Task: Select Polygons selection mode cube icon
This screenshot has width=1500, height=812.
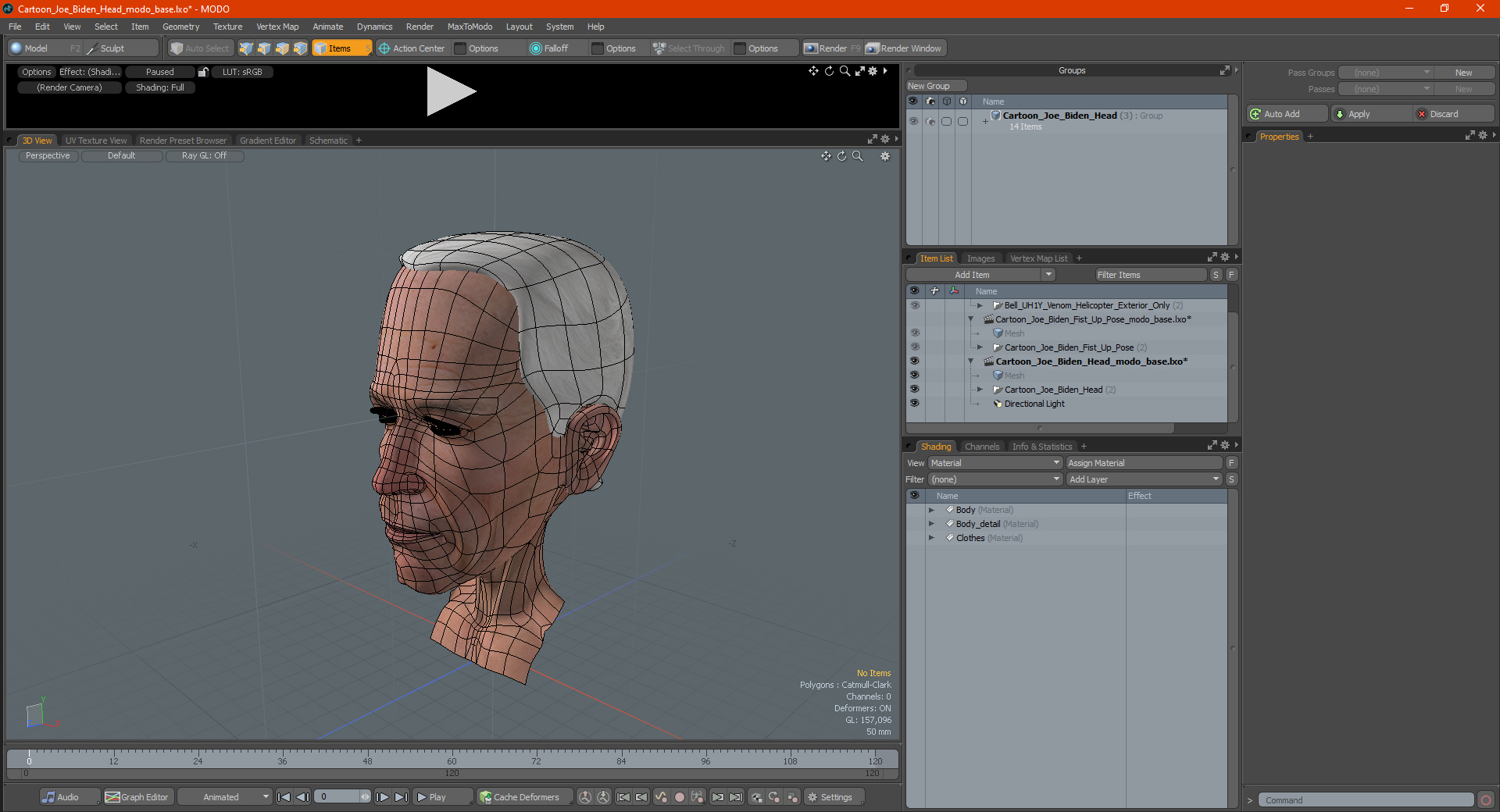Action: [282, 48]
